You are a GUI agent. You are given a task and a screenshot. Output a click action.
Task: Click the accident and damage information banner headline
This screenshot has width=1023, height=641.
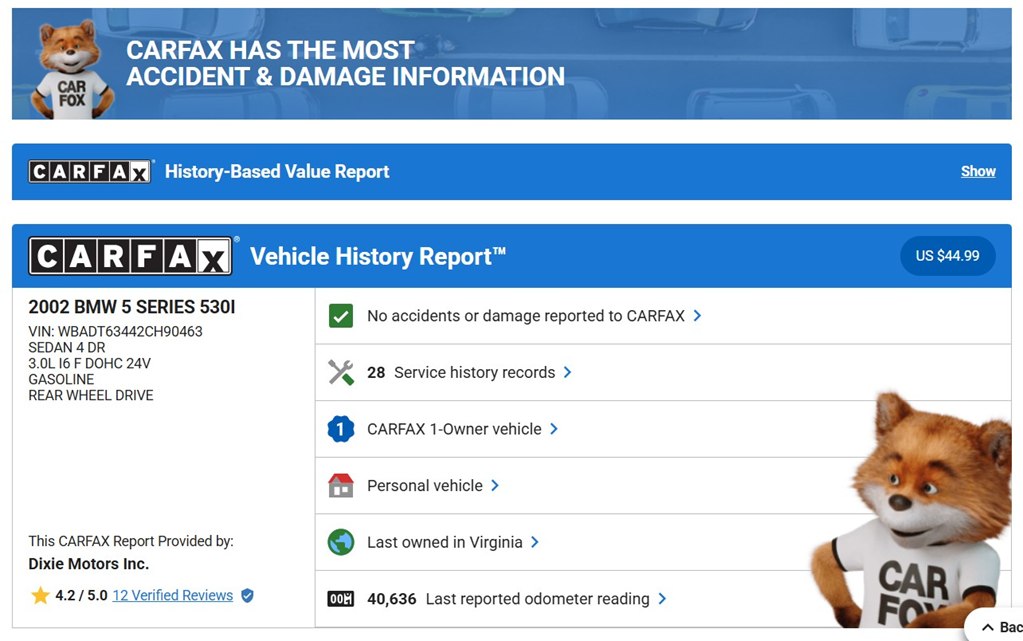click(x=345, y=63)
